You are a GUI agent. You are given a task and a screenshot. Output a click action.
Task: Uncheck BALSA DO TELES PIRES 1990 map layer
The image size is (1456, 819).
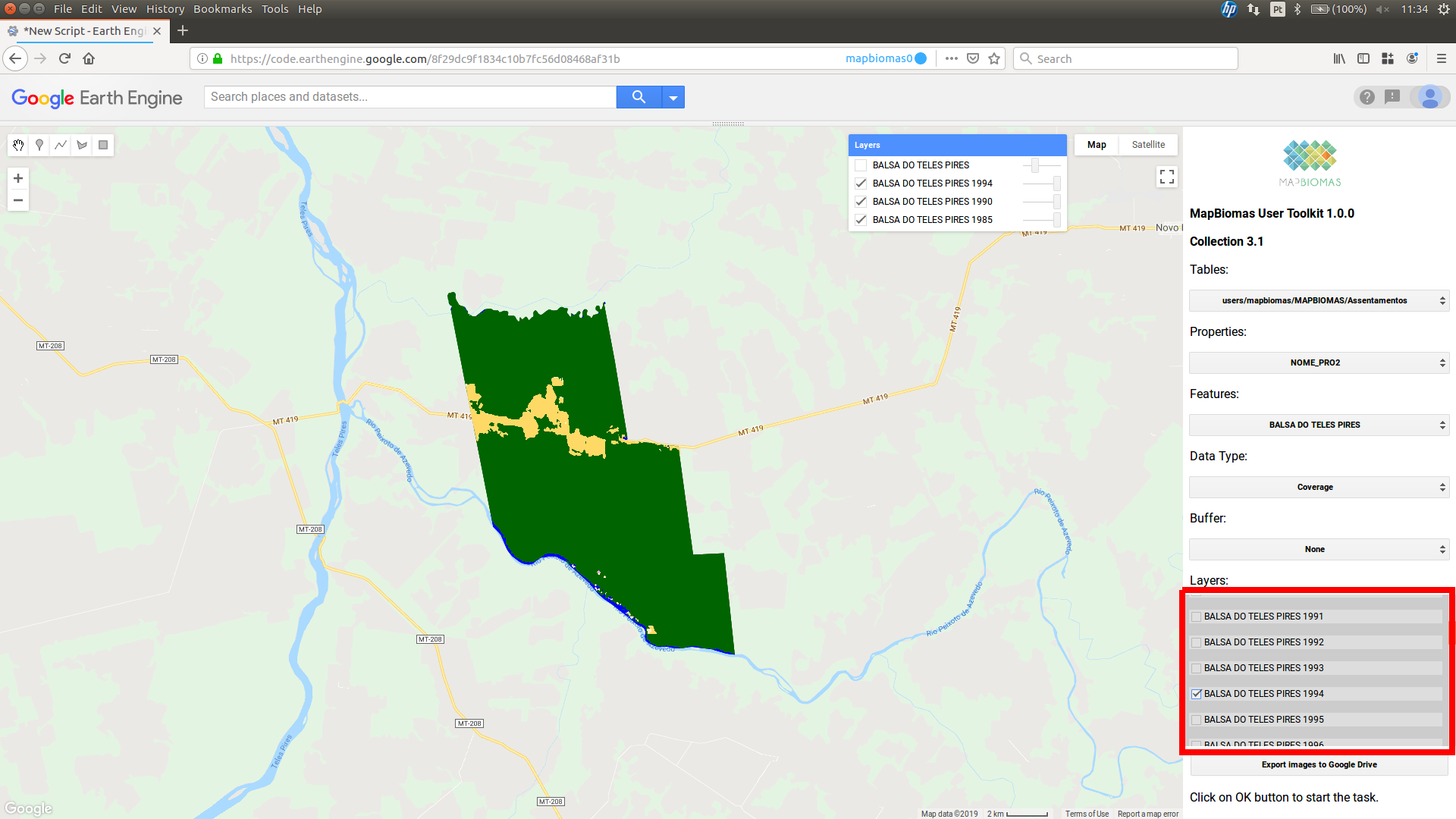(861, 202)
